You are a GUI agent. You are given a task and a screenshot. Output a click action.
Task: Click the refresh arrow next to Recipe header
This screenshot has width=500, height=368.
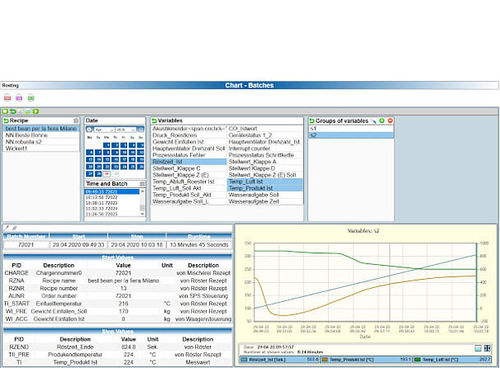[6, 121]
